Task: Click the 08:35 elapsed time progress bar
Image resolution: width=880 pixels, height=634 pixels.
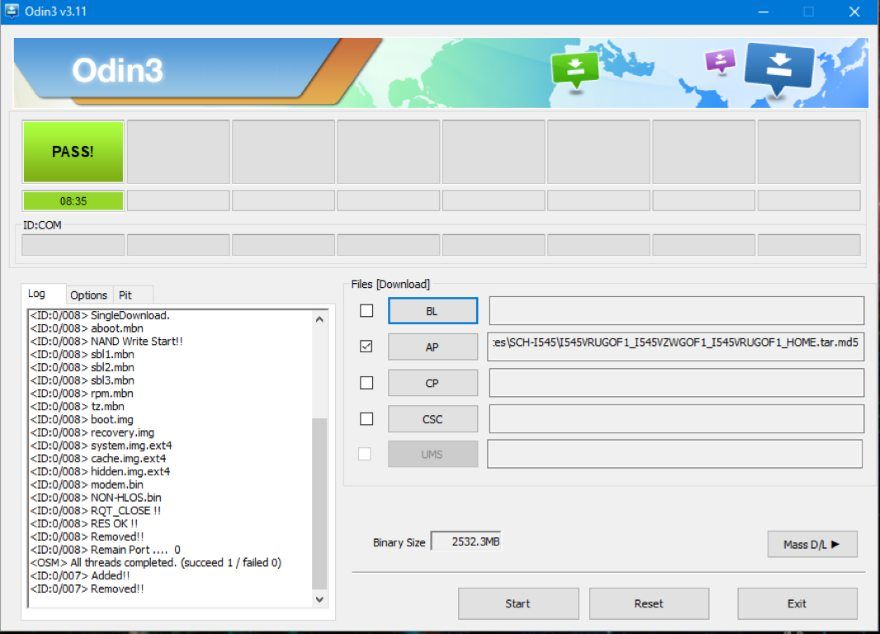Action: point(73,201)
